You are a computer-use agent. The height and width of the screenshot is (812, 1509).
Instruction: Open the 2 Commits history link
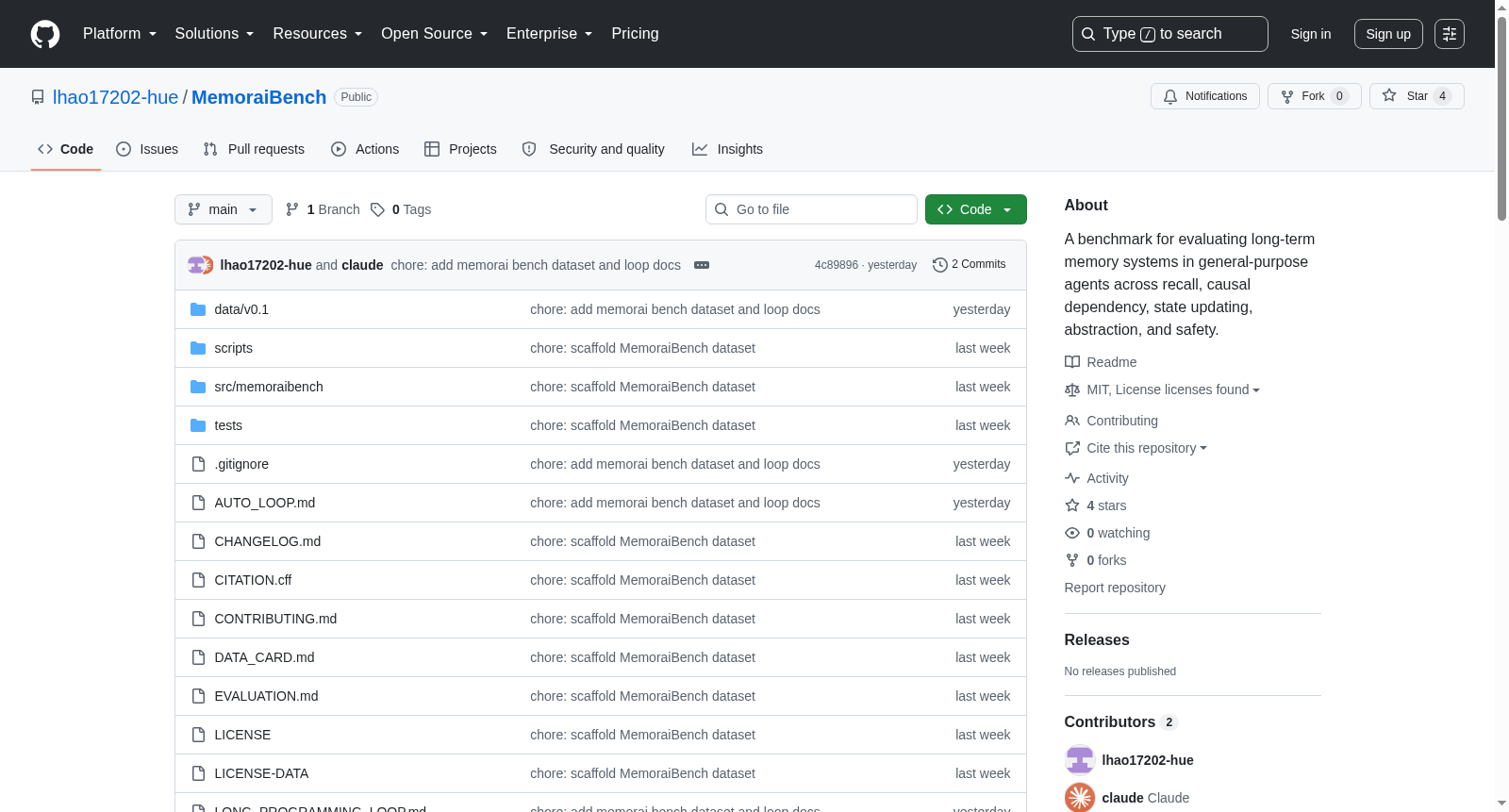pos(969,264)
